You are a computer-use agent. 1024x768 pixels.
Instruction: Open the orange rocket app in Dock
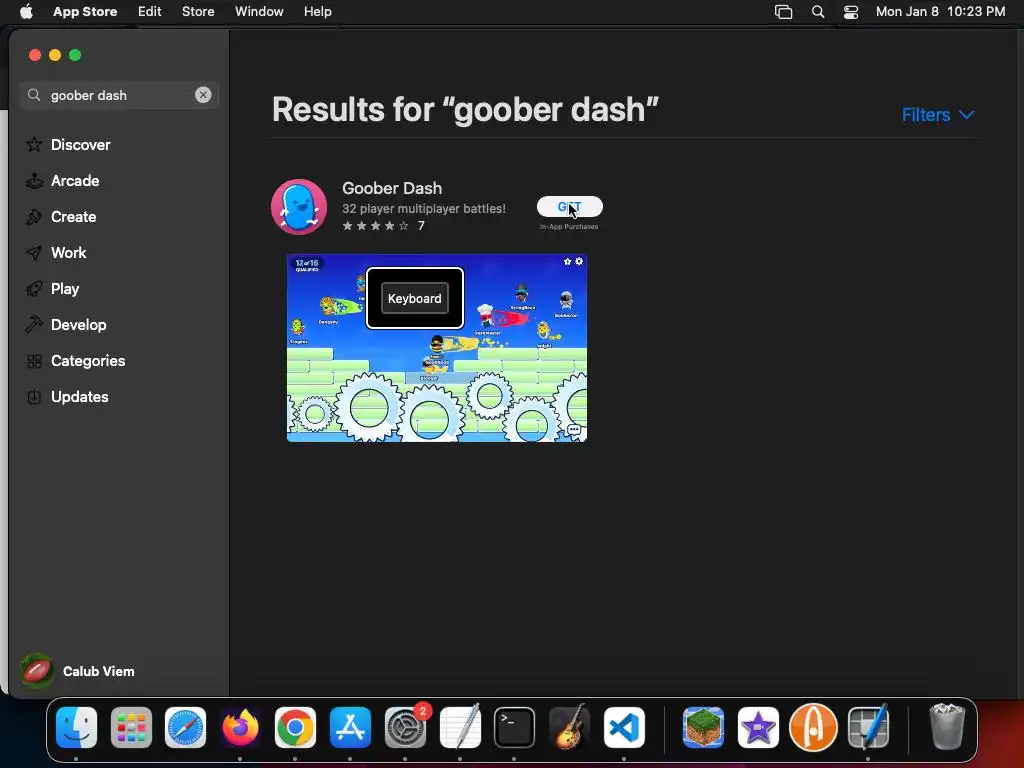[813, 727]
